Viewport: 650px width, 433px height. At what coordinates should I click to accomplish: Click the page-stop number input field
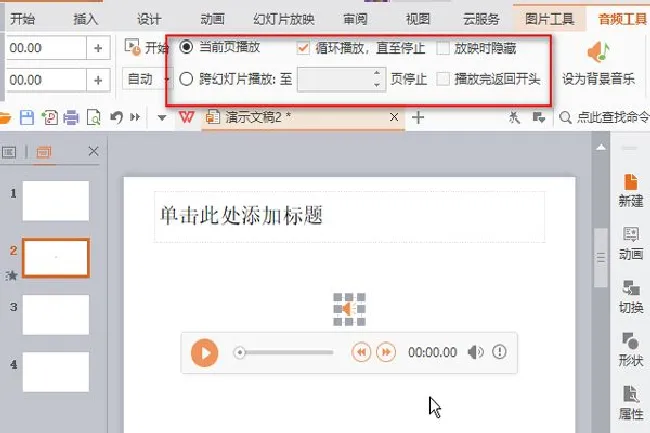click(x=335, y=79)
